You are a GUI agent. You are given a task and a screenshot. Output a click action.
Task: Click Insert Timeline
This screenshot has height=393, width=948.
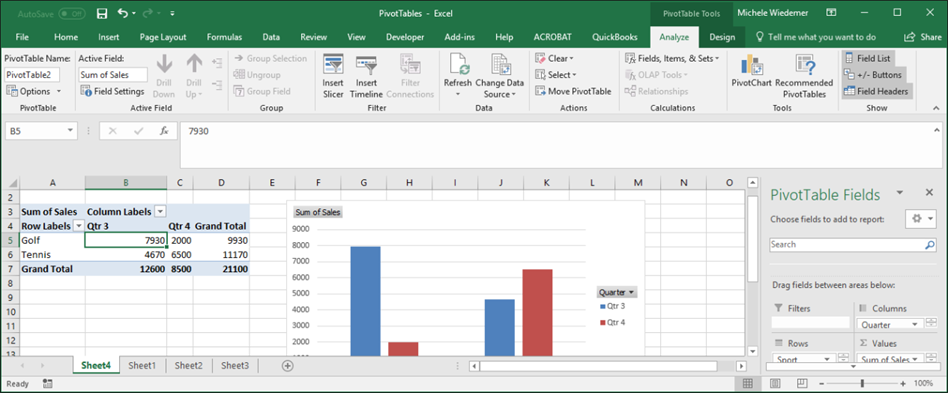tap(366, 77)
